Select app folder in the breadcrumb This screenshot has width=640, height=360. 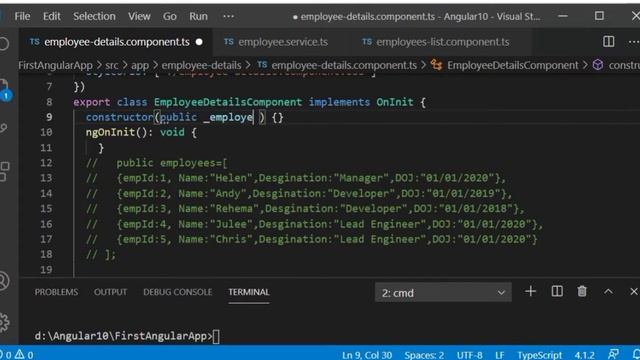click(140, 65)
